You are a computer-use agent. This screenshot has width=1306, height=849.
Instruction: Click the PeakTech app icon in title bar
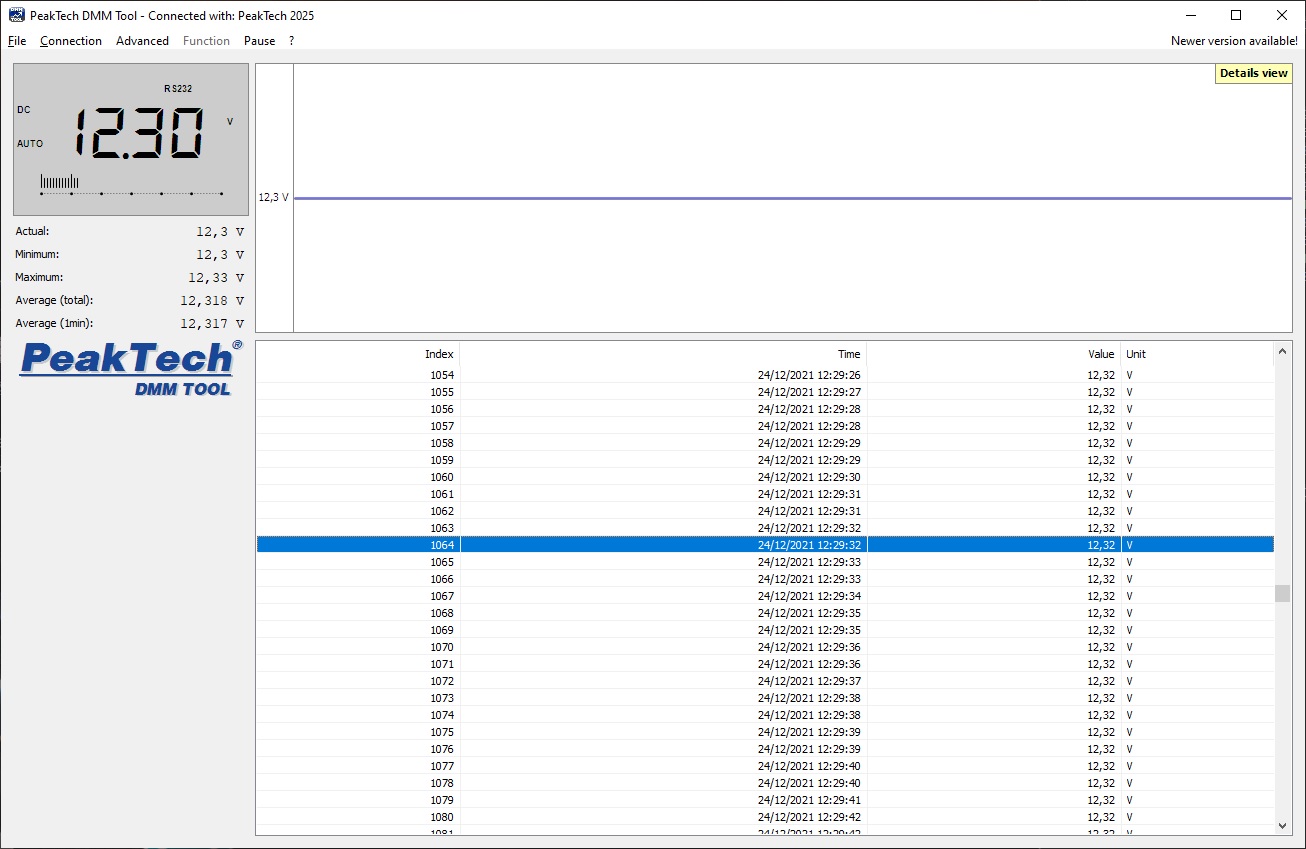point(17,15)
